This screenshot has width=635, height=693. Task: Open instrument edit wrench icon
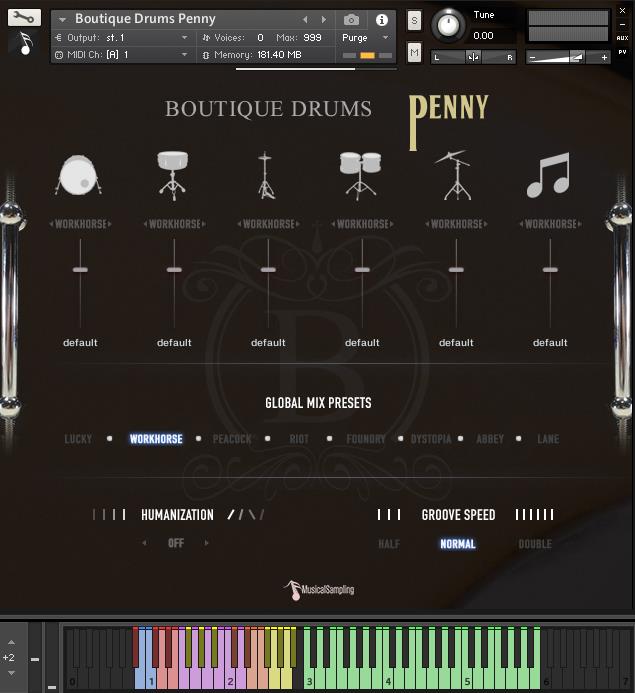pyautogui.click(x=24, y=17)
